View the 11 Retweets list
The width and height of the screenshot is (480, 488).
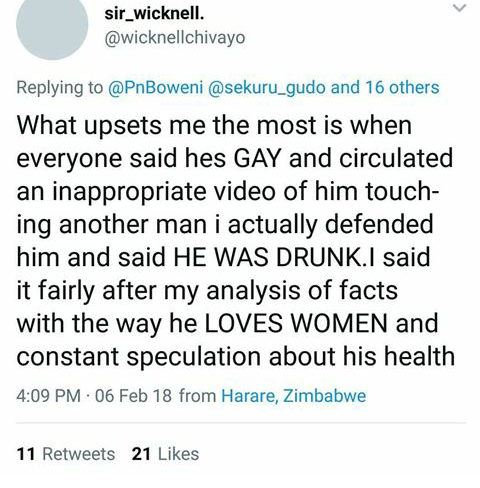click(66, 454)
